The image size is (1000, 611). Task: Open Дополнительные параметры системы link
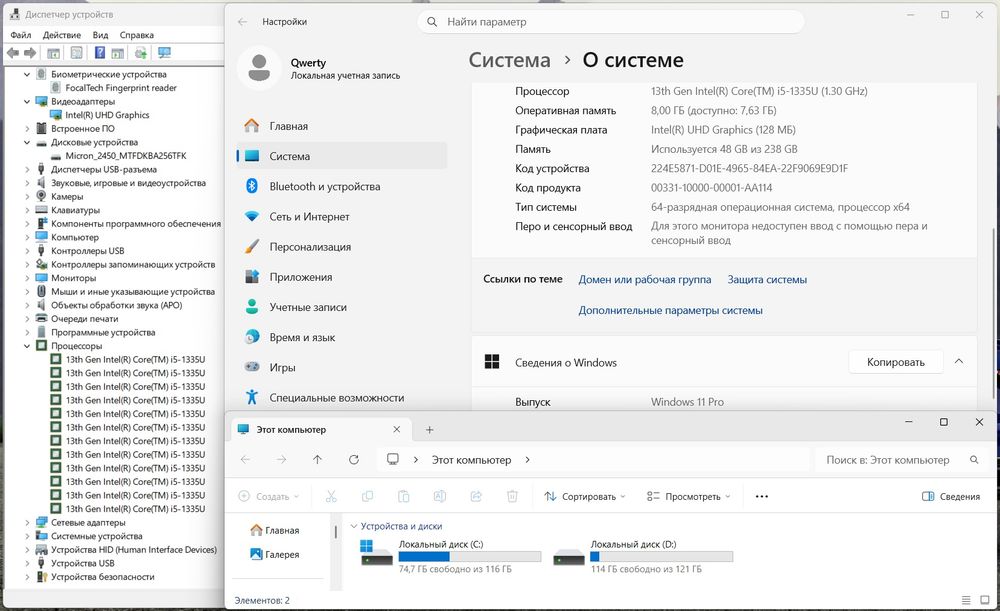point(670,311)
